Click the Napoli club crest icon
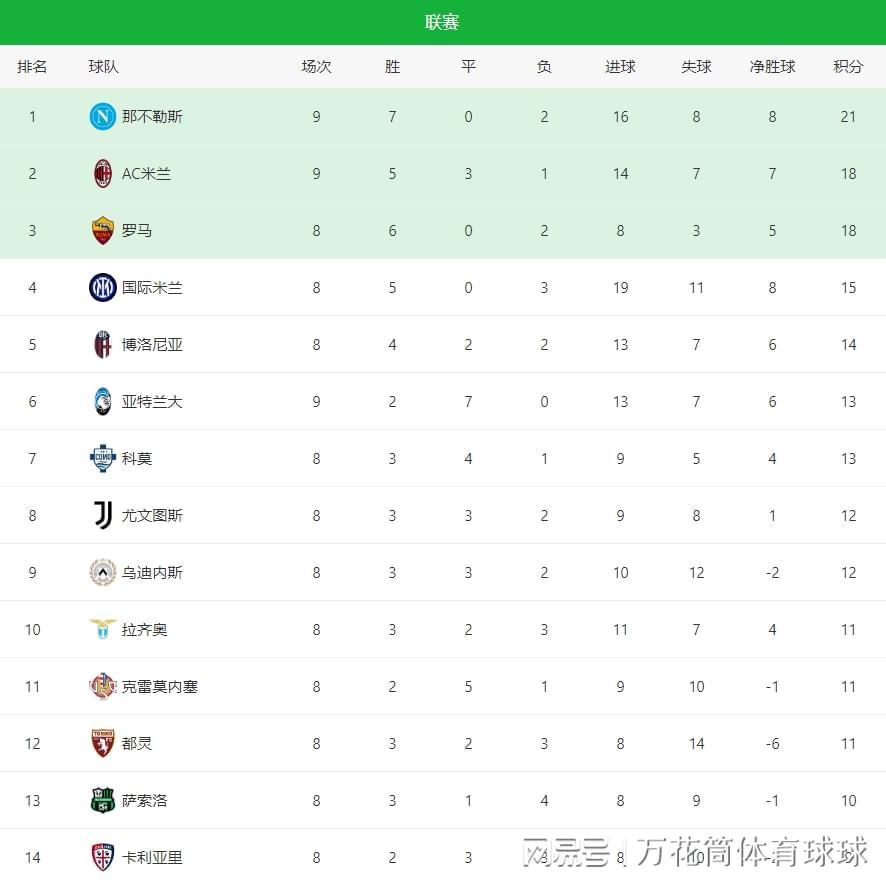 [103, 117]
